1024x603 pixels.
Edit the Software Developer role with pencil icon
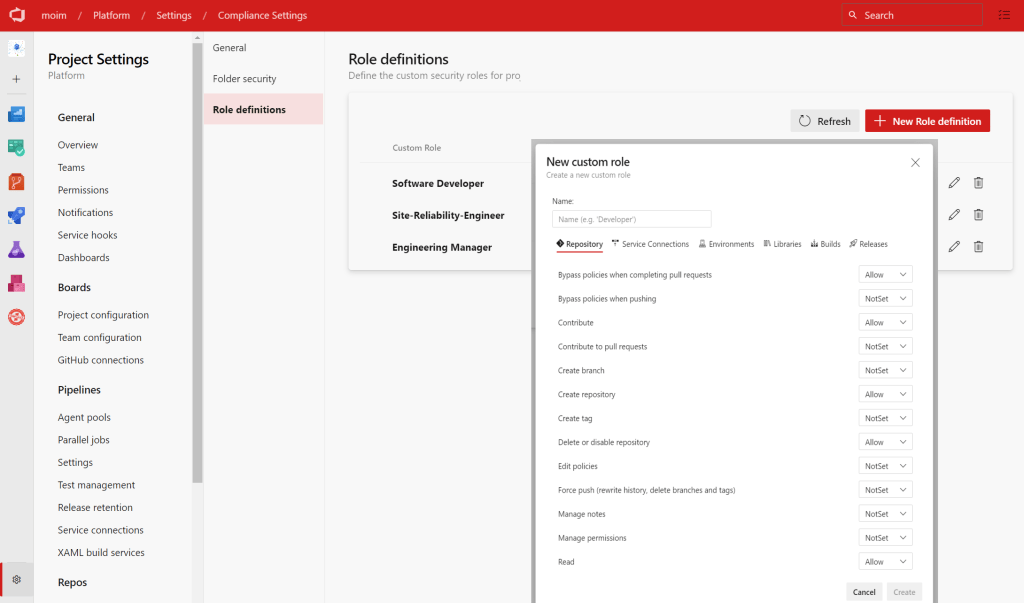click(954, 183)
